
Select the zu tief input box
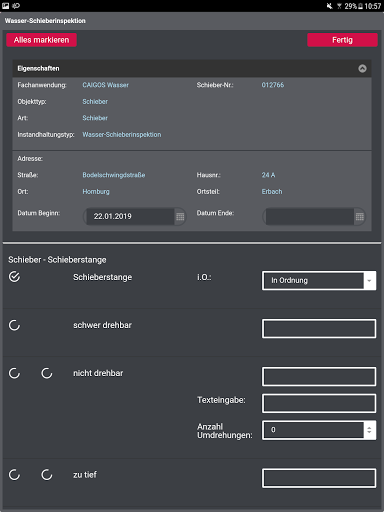[x=319, y=478]
